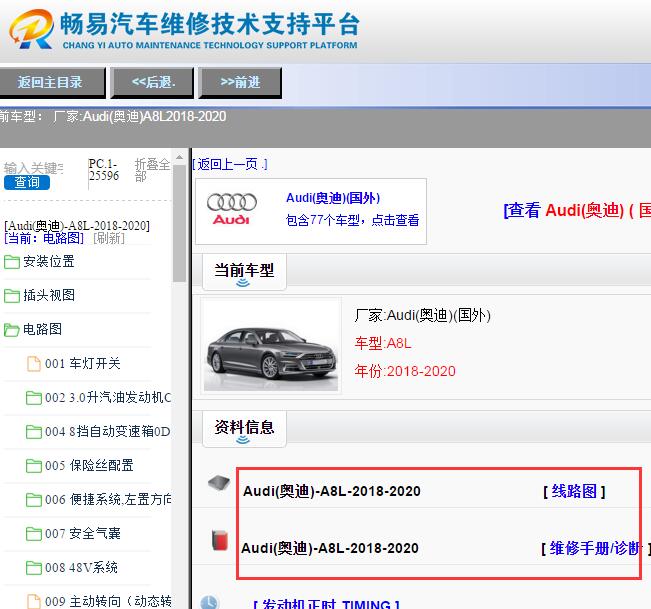The image size is (651, 609).
Task: Click the [返回上一页] link
Action: pyautogui.click(x=230, y=165)
